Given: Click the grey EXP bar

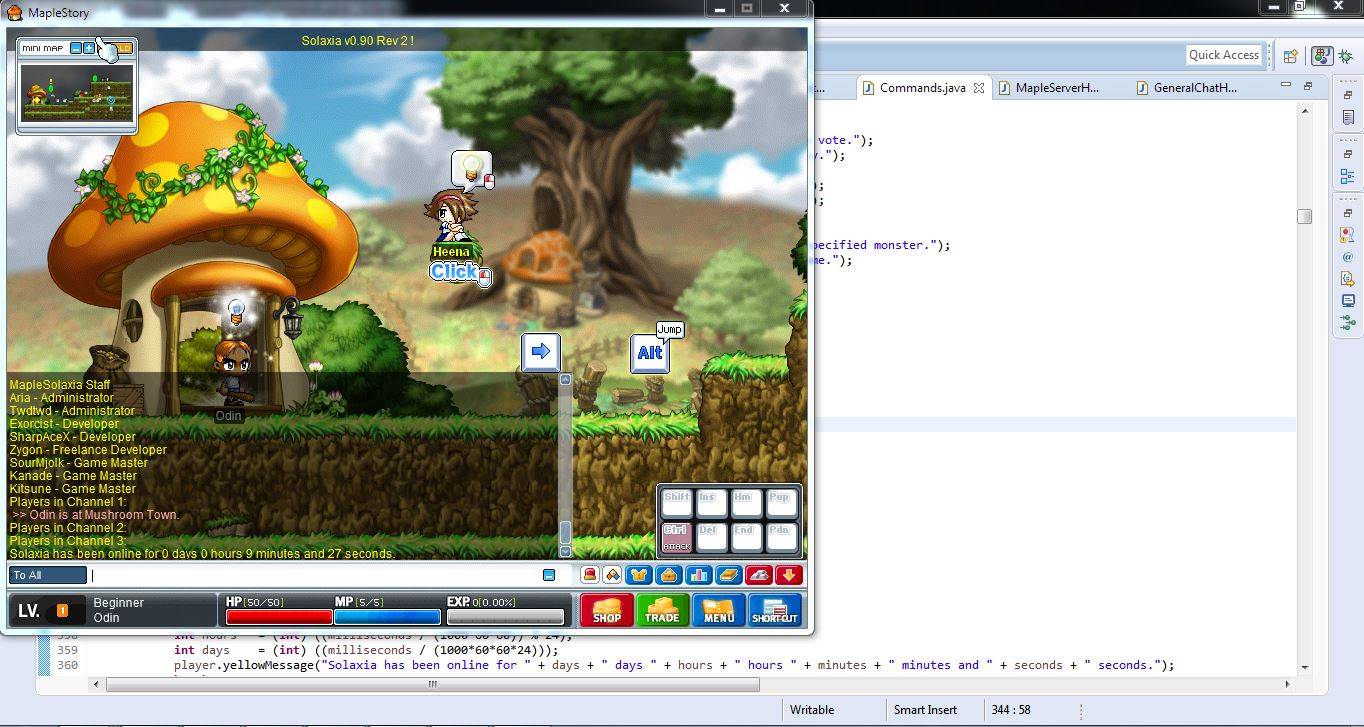Looking at the screenshot, I should (506, 617).
